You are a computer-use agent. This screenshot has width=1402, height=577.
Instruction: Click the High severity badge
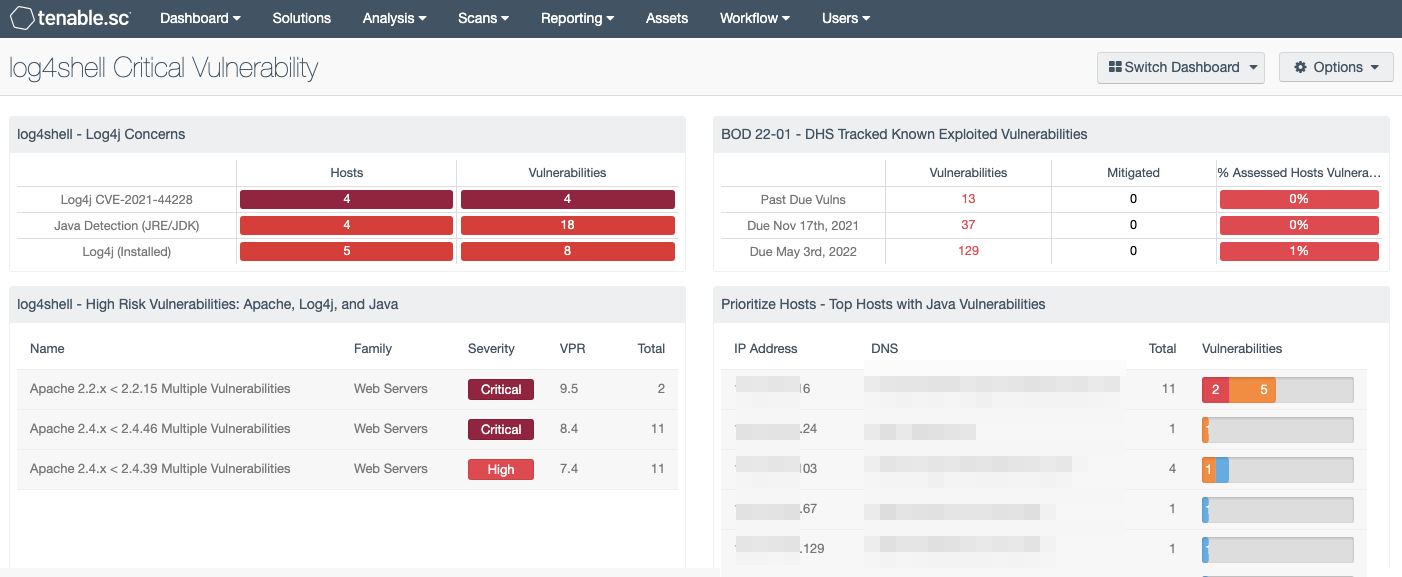[x=501, y=469]
